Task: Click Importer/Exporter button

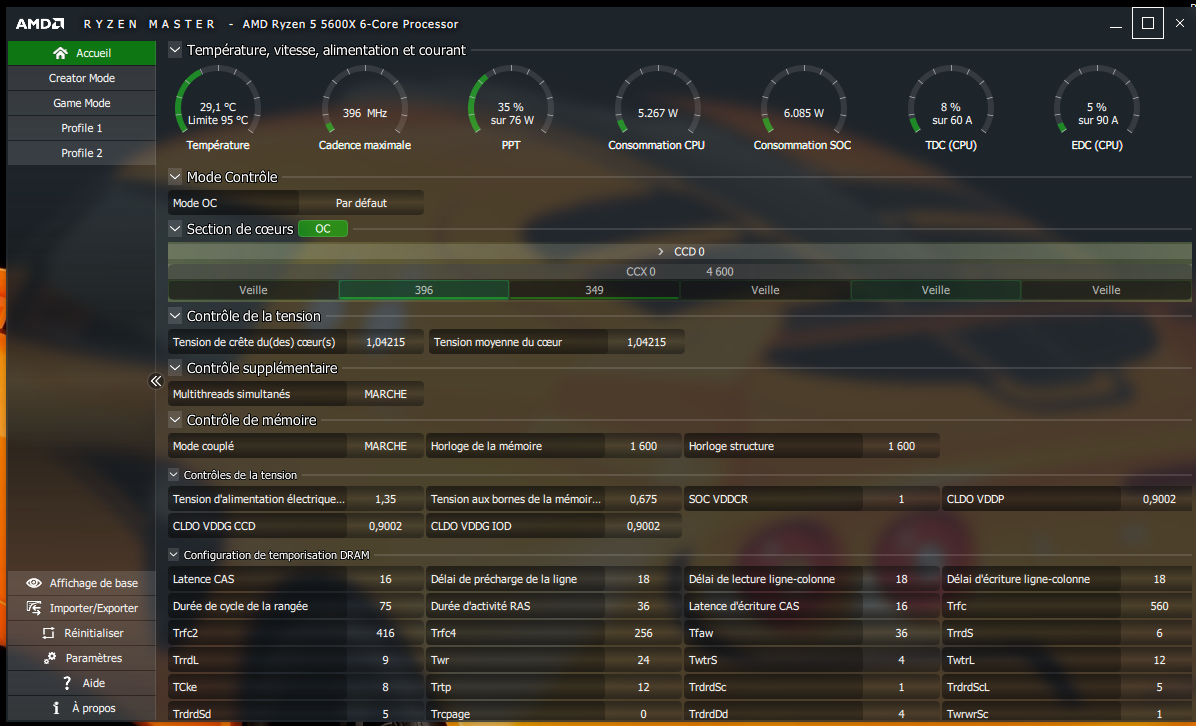Action: [x=82, y=608]
